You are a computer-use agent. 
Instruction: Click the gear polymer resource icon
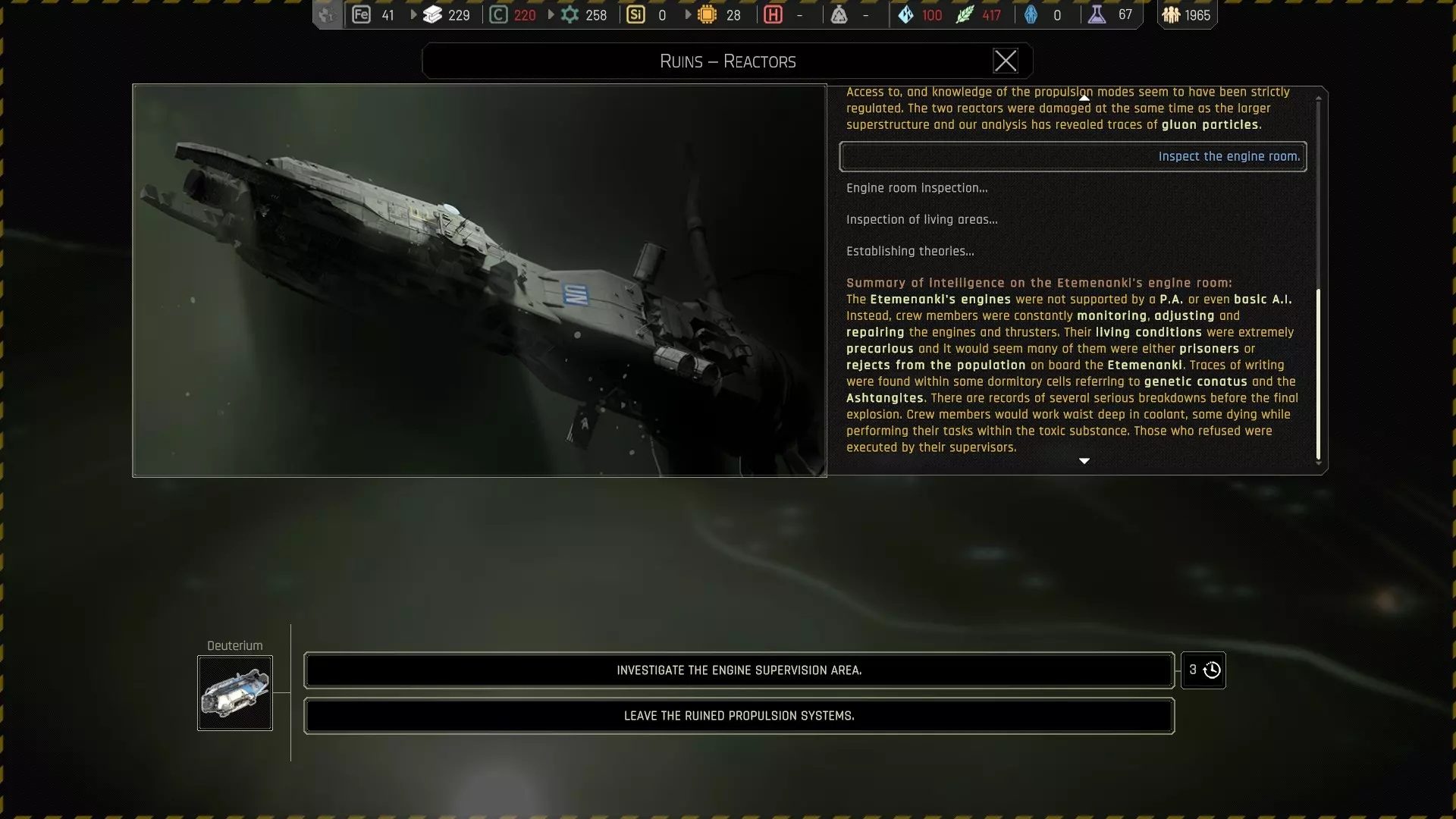570,14
